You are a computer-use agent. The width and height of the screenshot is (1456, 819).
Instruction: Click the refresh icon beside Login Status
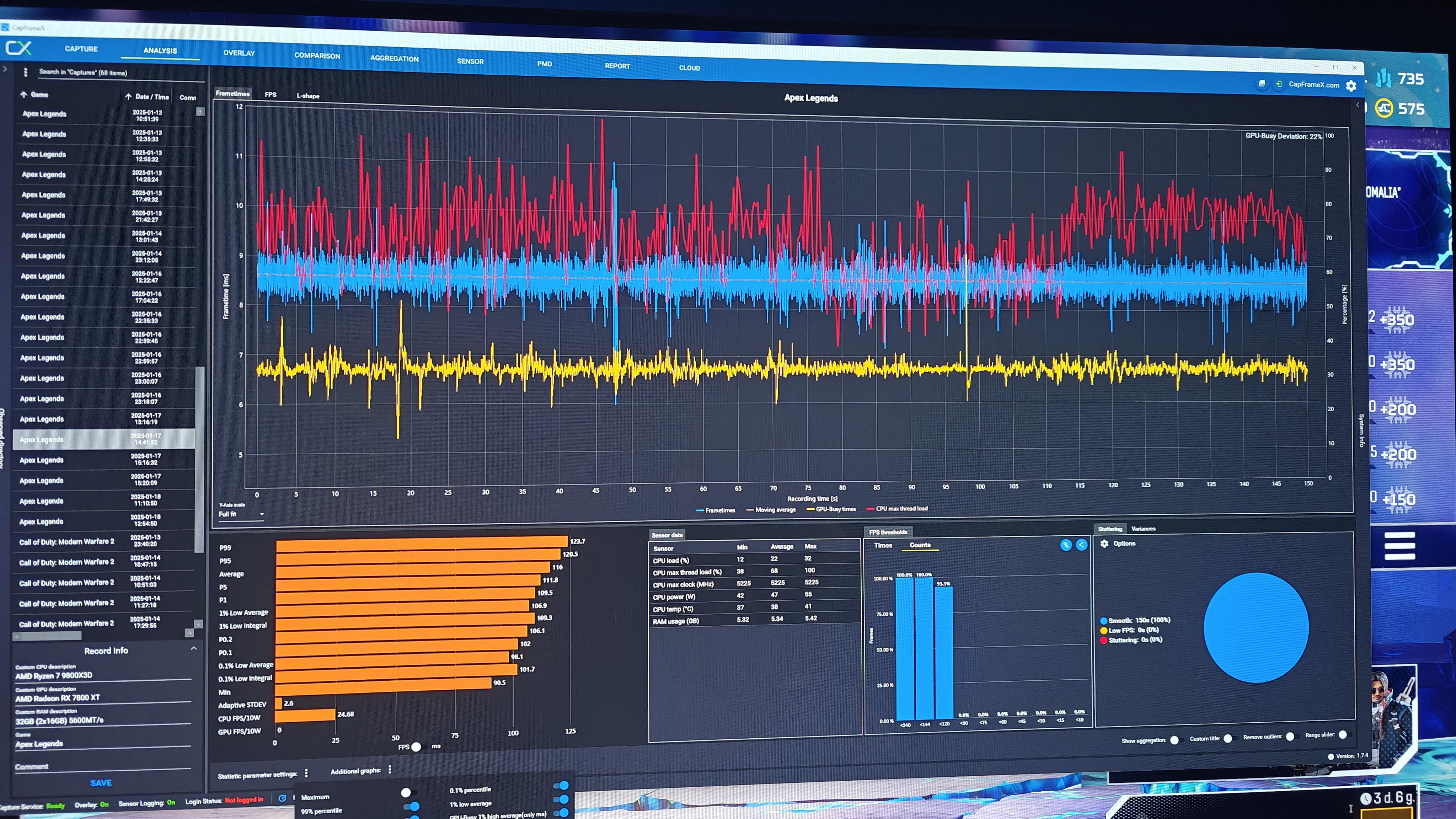point(282,798)
